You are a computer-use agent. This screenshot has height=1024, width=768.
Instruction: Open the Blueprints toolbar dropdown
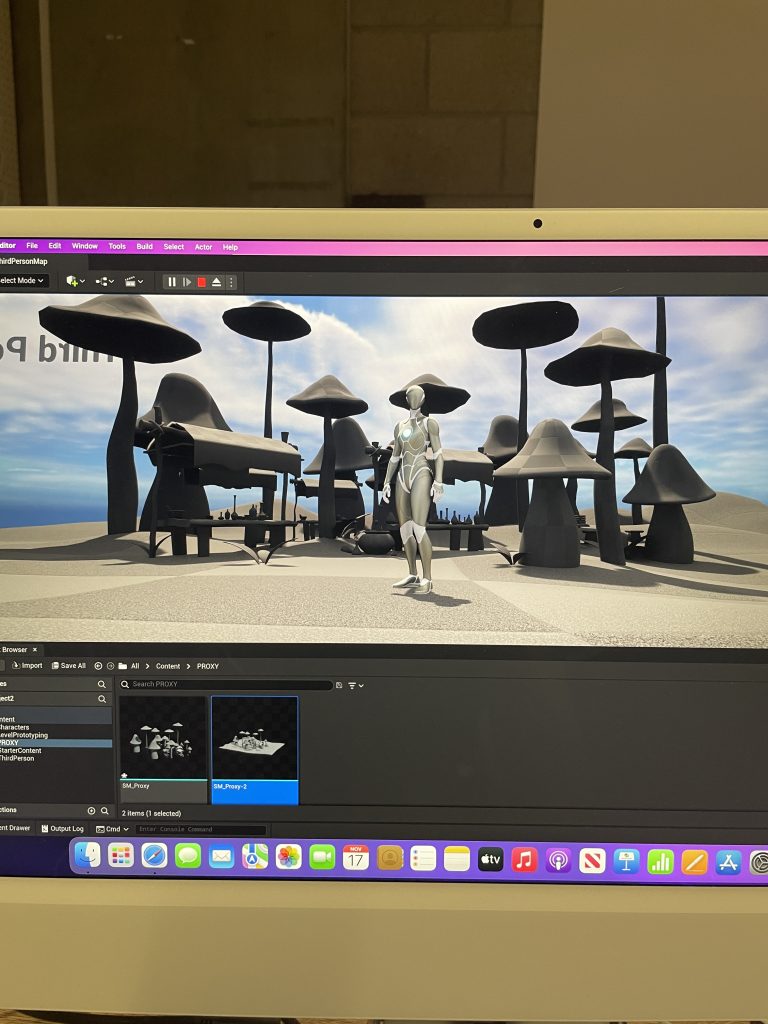(104, 281)
